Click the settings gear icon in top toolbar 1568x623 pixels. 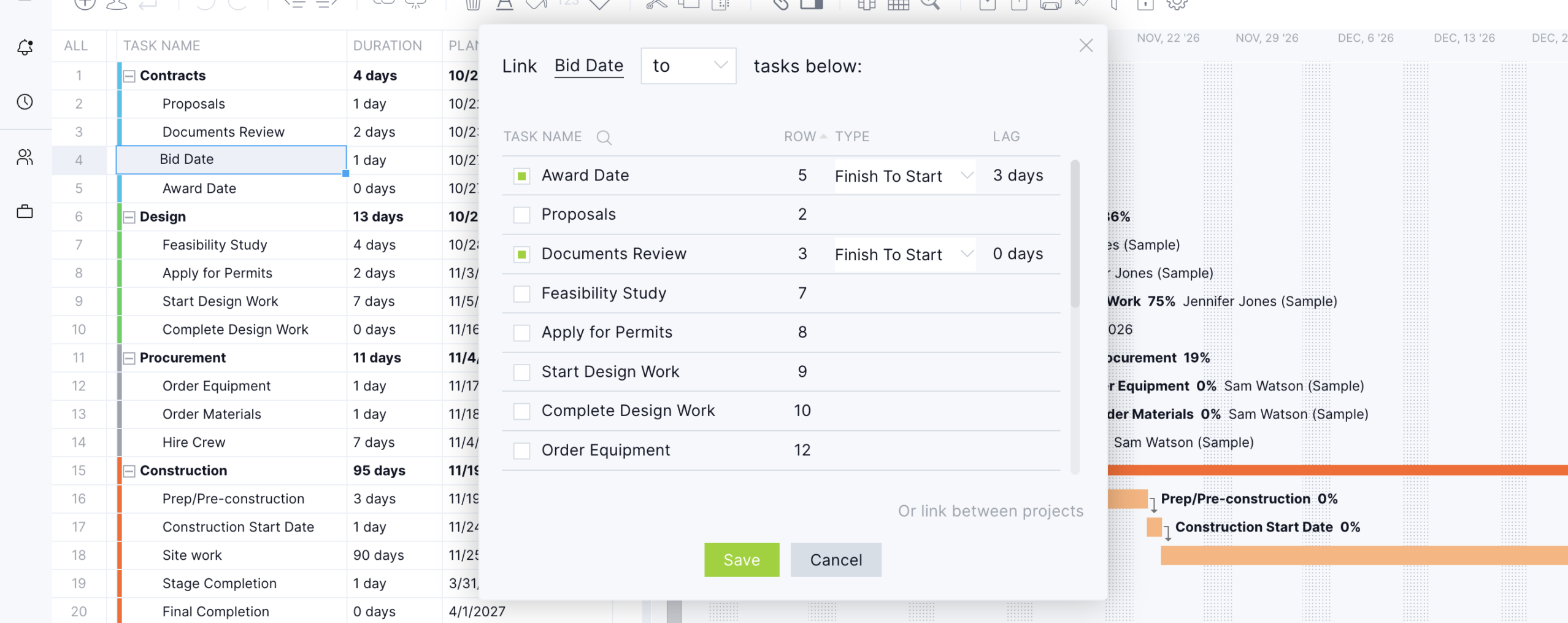pos(1177,4)
